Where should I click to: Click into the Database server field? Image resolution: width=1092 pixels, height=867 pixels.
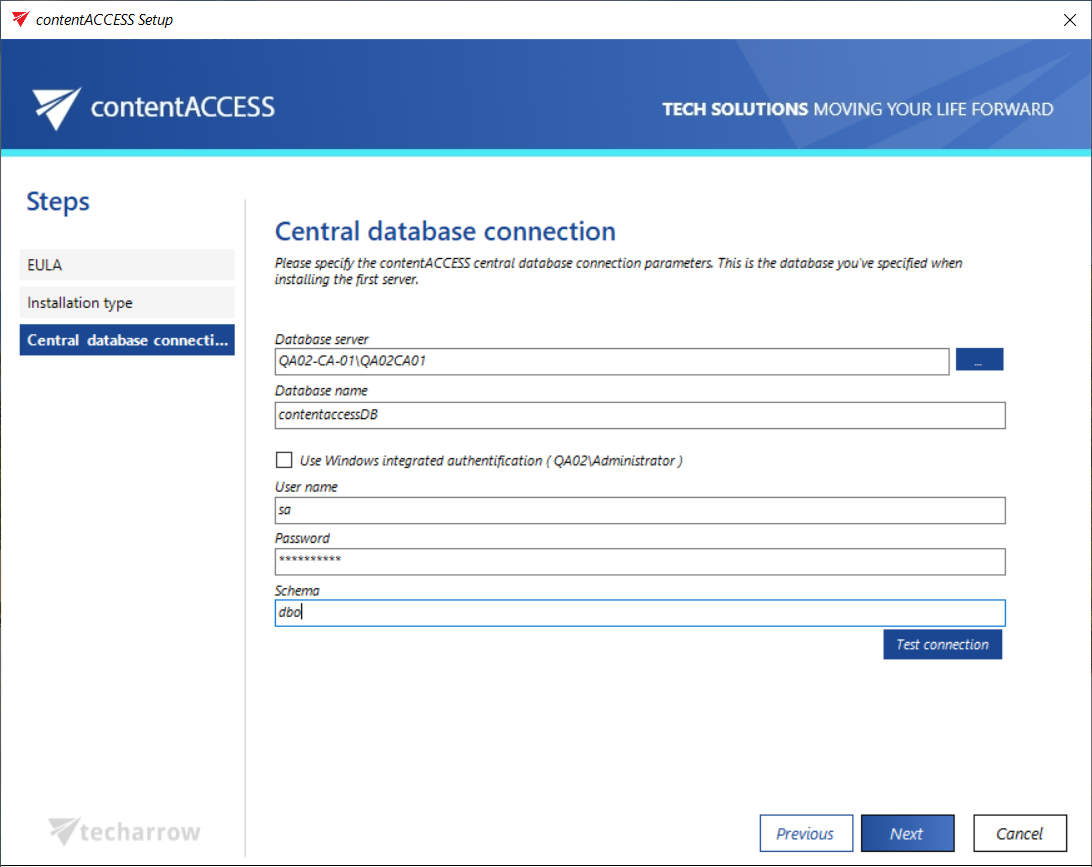611,362
